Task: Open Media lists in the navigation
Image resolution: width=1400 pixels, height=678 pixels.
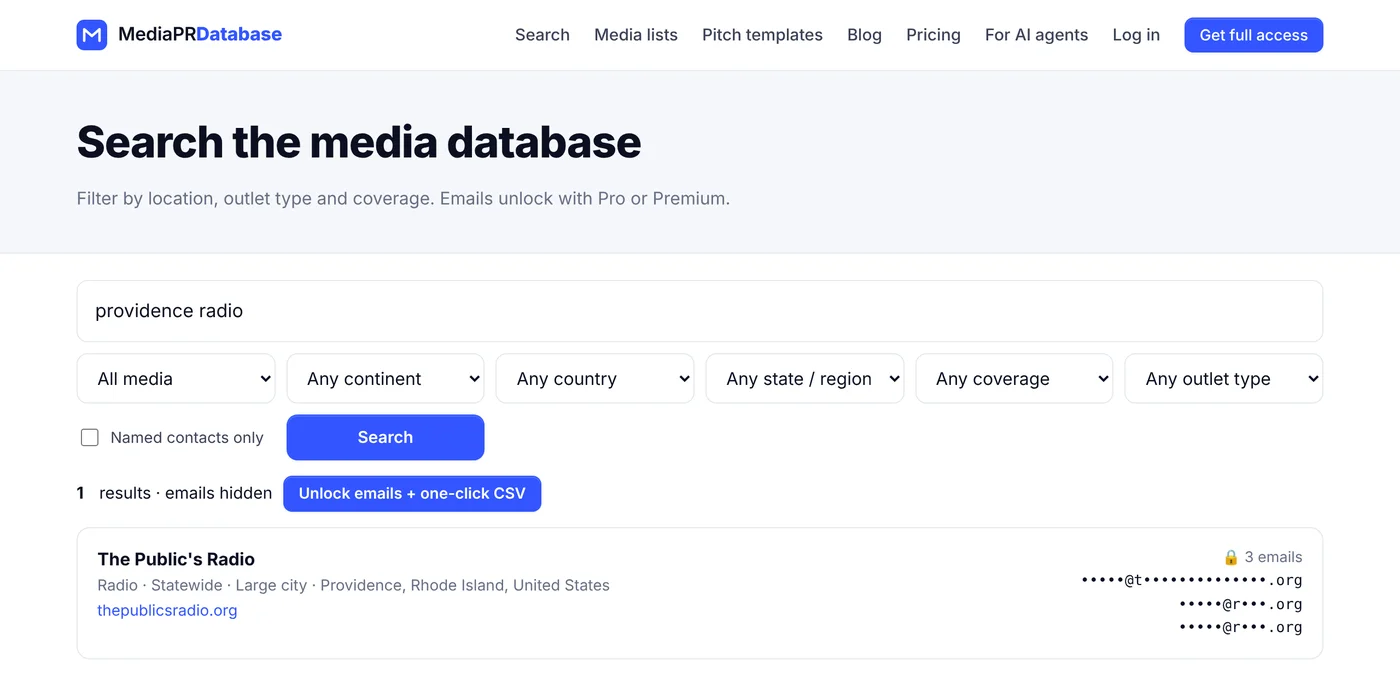Action: click(x=636, y=35)
